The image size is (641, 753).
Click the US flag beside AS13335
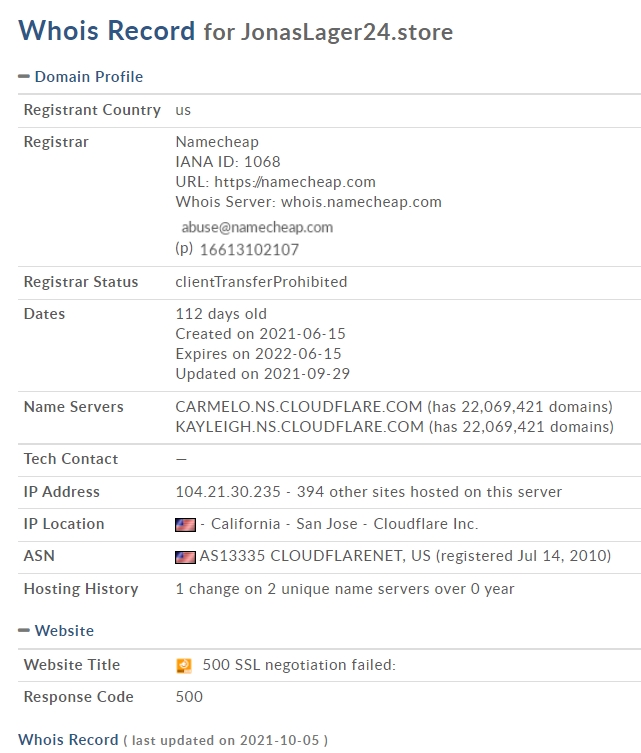pyautogui.click(x=185, y=557)
